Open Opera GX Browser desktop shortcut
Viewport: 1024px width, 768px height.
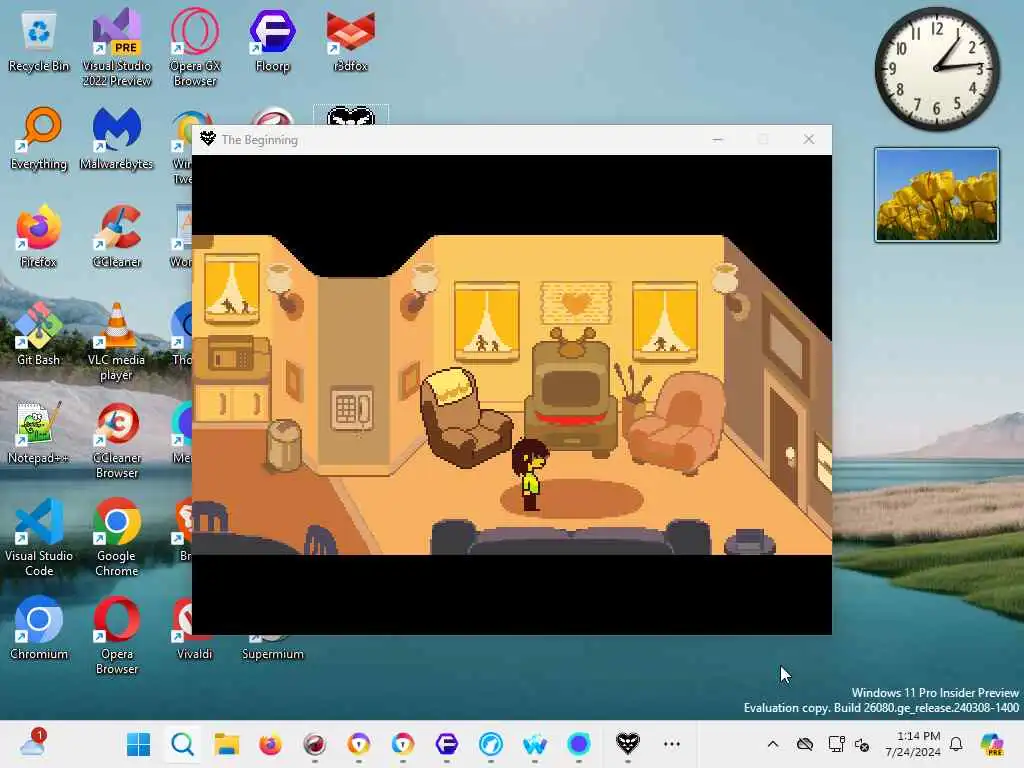195,48
